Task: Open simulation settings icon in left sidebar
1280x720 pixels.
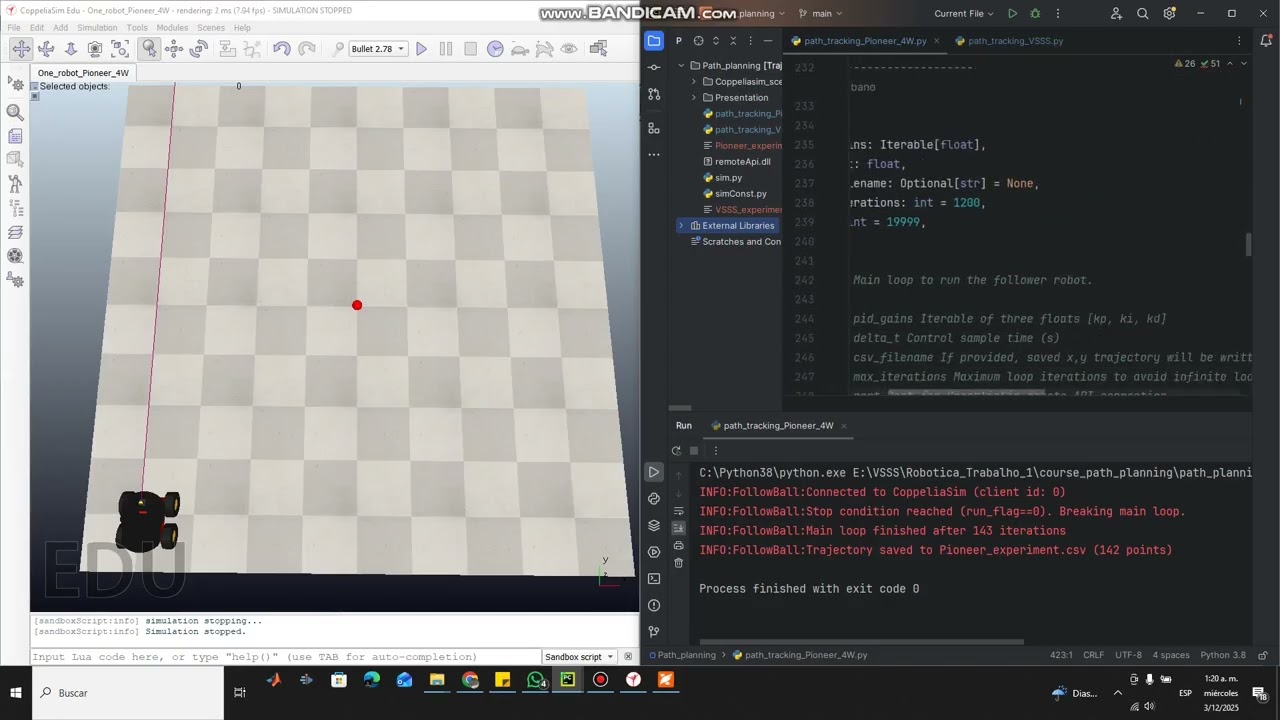Action: (15, 85)
